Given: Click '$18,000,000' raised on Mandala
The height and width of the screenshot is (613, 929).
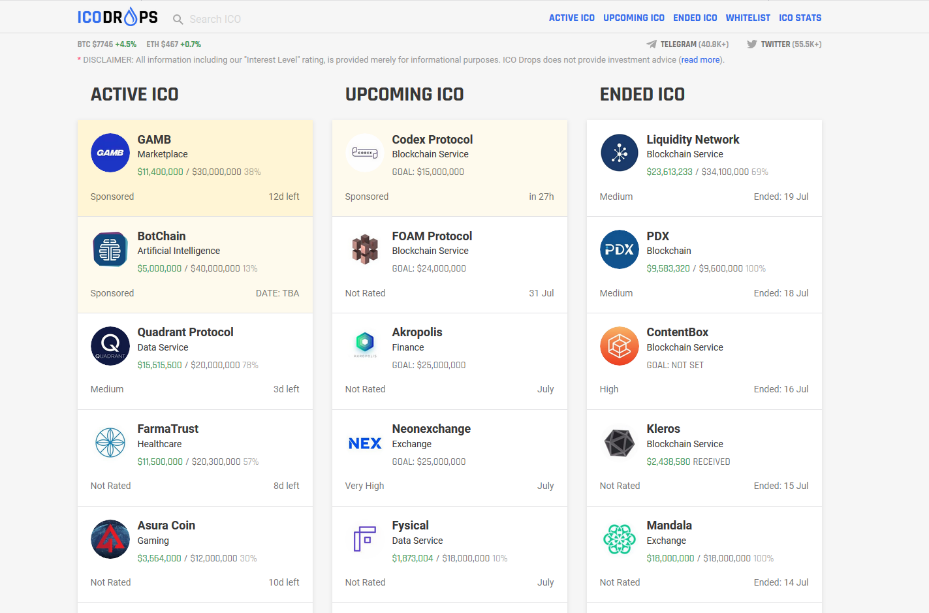Looking at the screenshot, I should (x=670, y=558).
